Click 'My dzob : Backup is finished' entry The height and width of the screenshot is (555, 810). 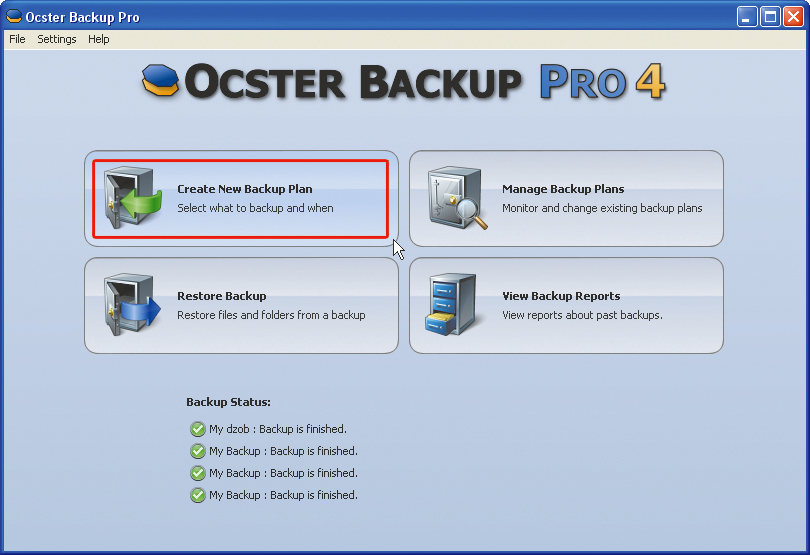pos(278,429)
